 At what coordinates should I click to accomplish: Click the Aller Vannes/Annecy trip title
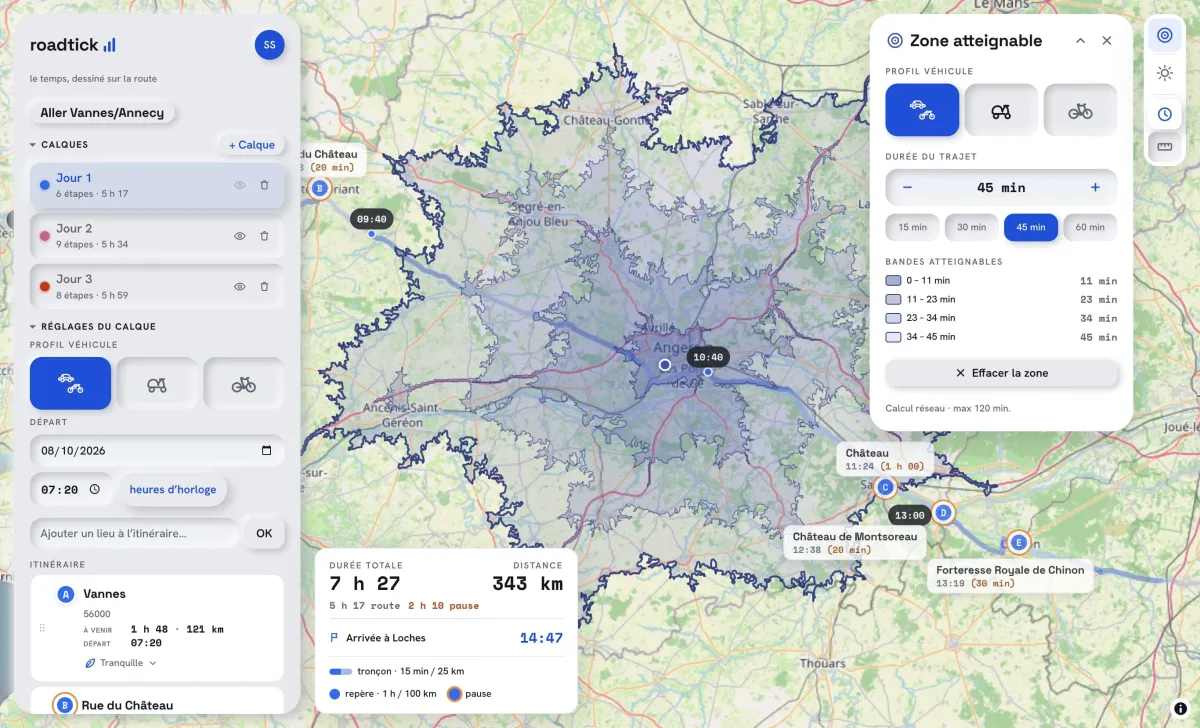[x=102, y=113]
